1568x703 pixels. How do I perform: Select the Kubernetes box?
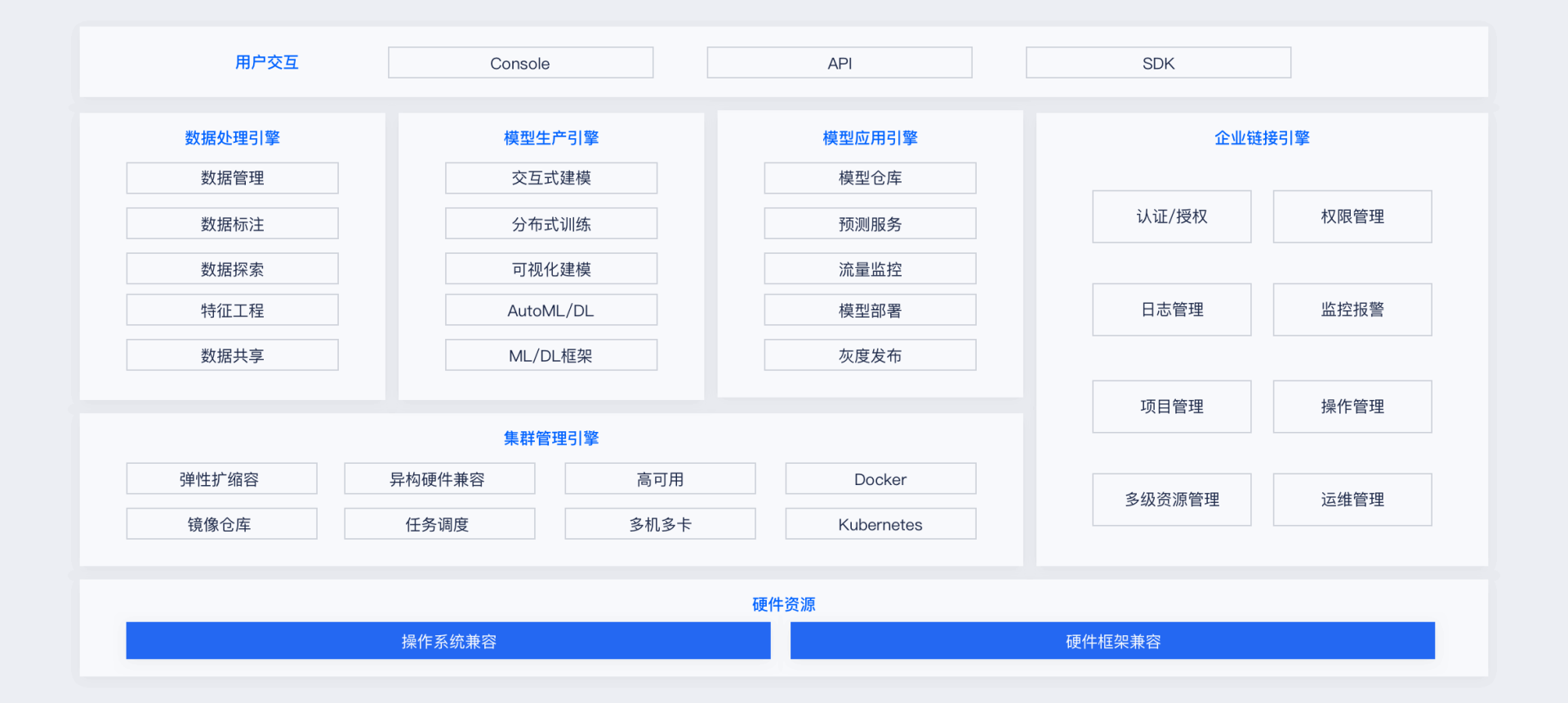tap(880, 524)
